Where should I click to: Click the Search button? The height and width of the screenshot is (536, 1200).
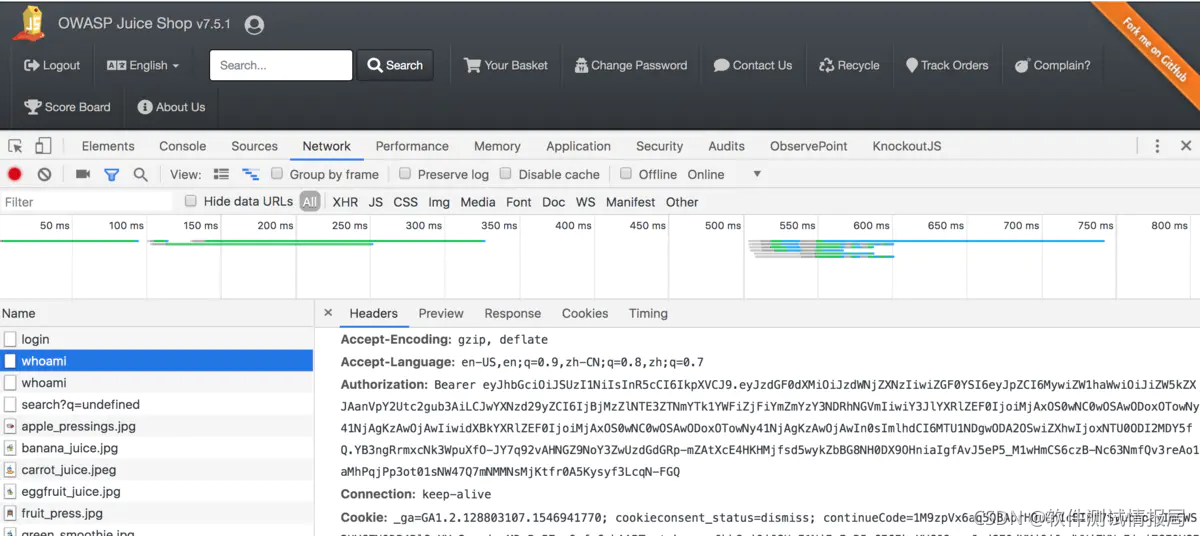pyautogui.click(x=395, y=65)
